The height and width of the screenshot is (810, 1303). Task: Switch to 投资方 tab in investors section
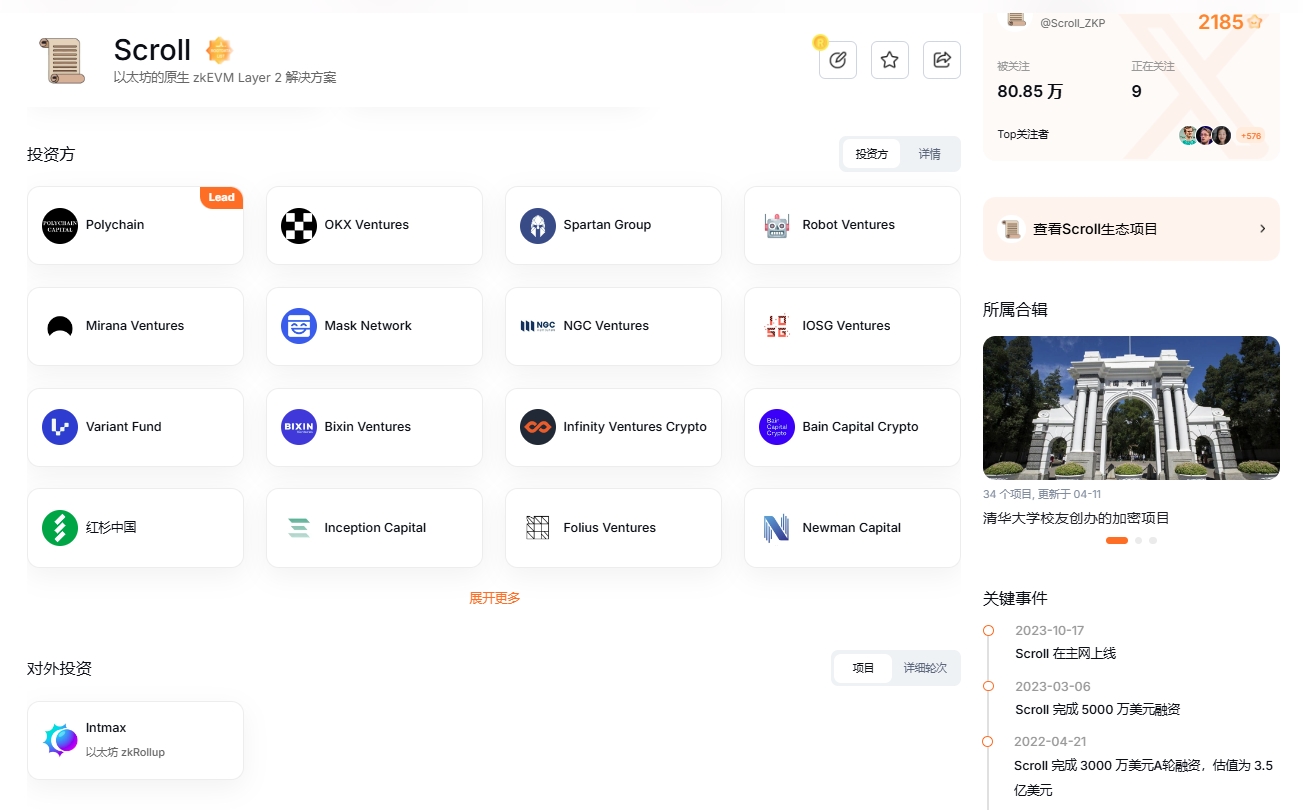pyautogui.click(x=871, y=154)
